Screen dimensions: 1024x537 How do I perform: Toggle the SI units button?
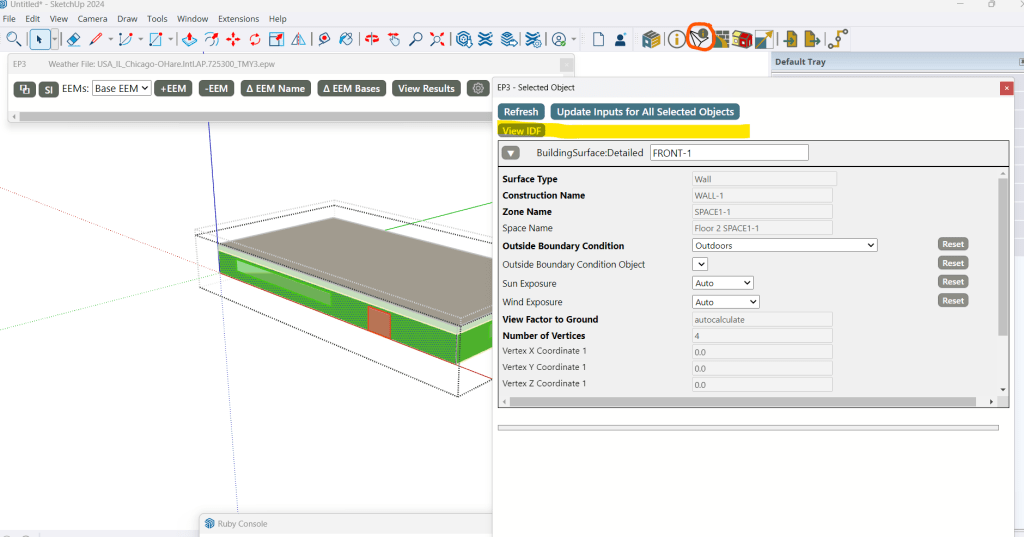pyautogui.click(x=49, y=89)
